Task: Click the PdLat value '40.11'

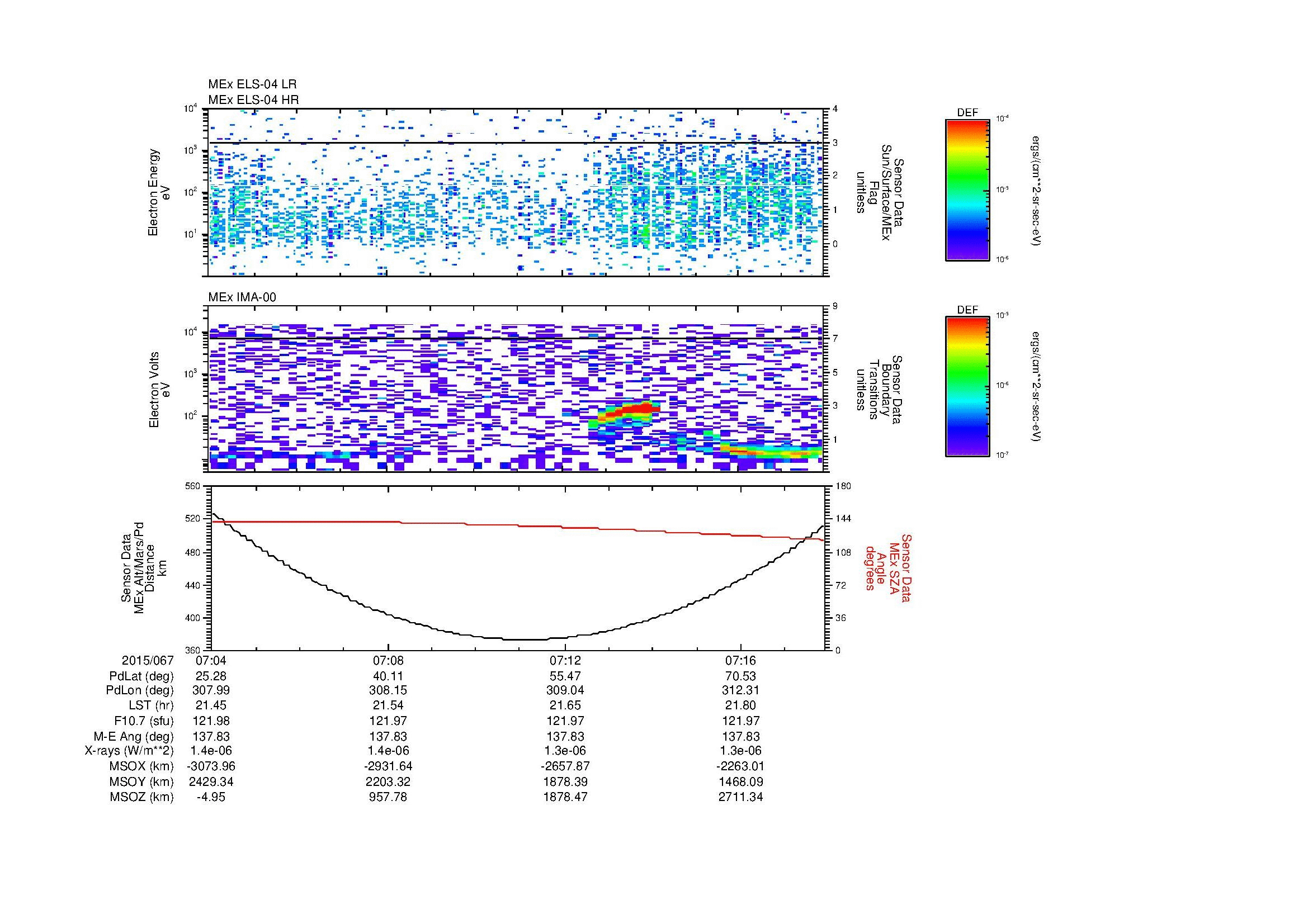Action: 388,676
